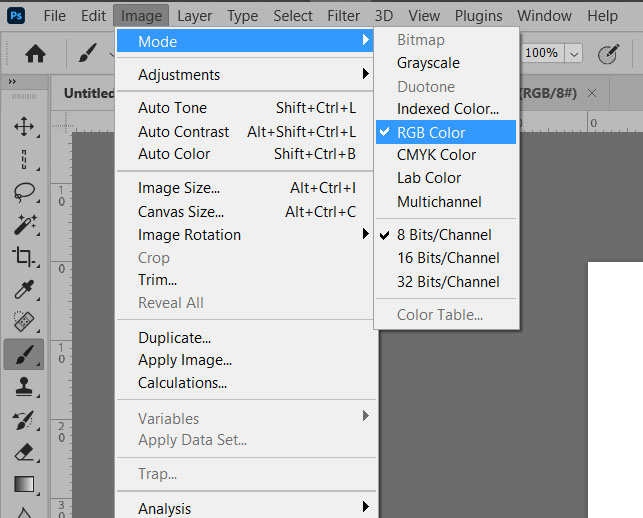
Task: Set depth to 32 Bits/Channel
Action: (446, 282)
